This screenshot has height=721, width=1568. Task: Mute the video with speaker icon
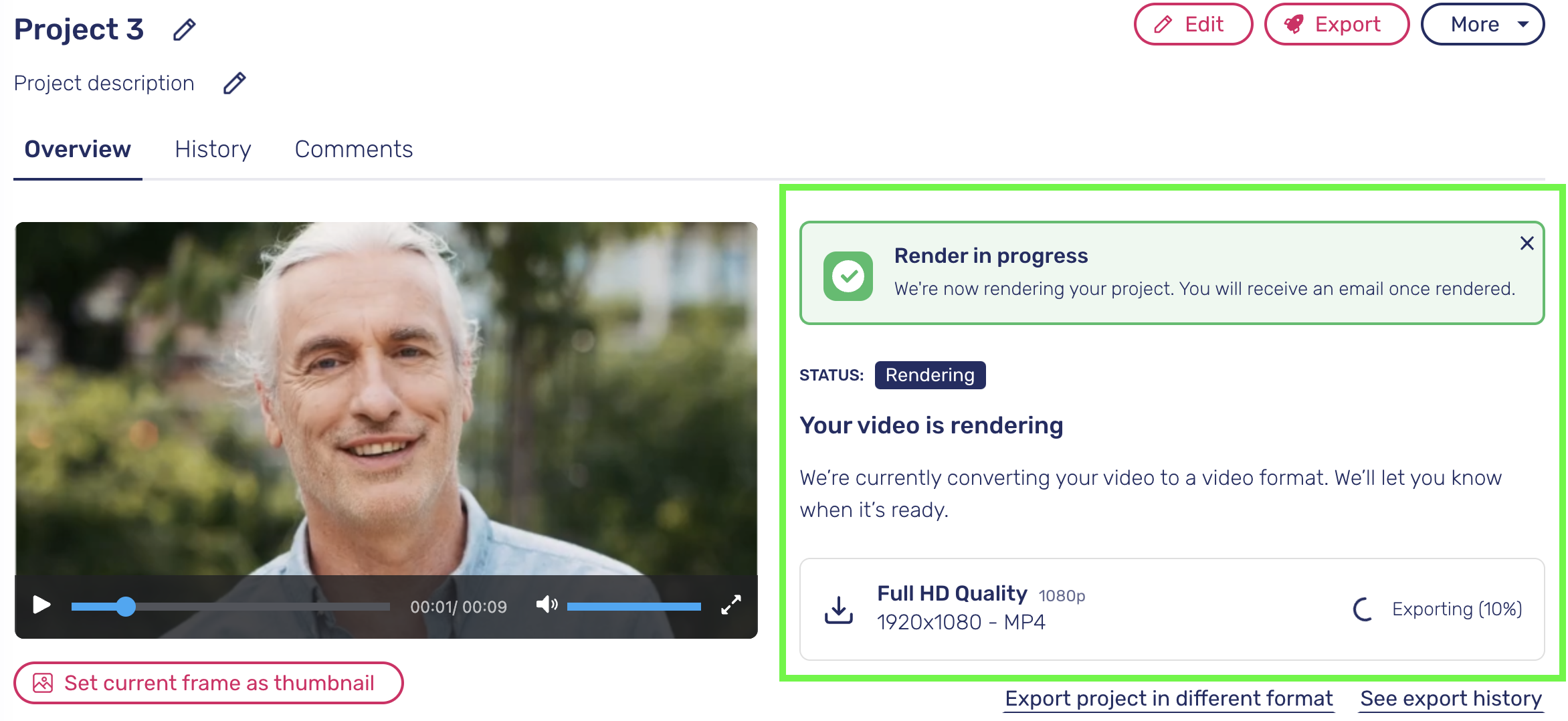(x=547, y=605)
